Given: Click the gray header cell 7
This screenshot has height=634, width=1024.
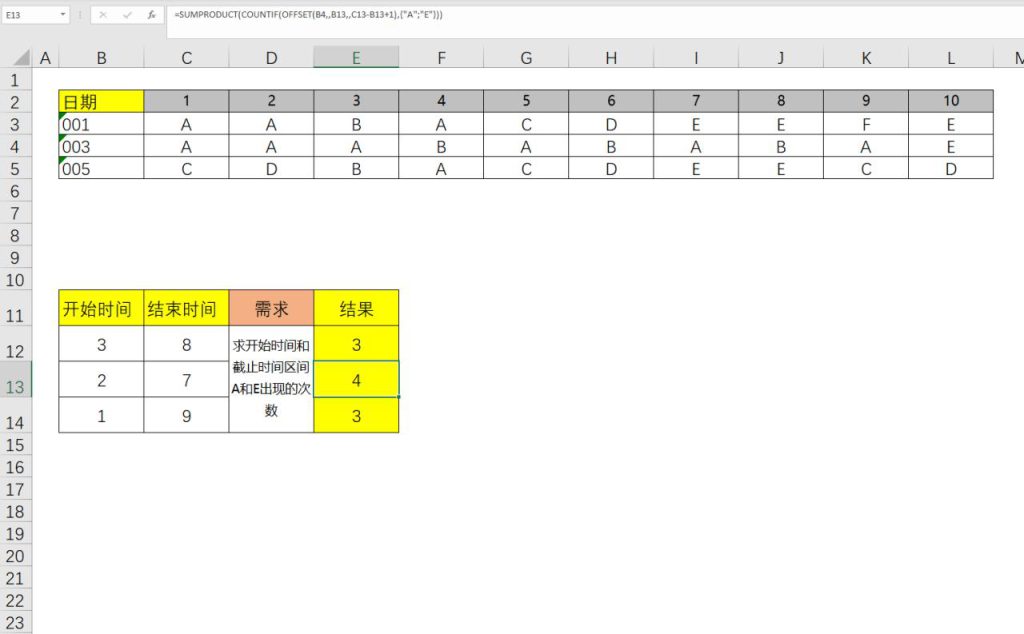Looking at the screenshot, I should (x=696, y=101).
